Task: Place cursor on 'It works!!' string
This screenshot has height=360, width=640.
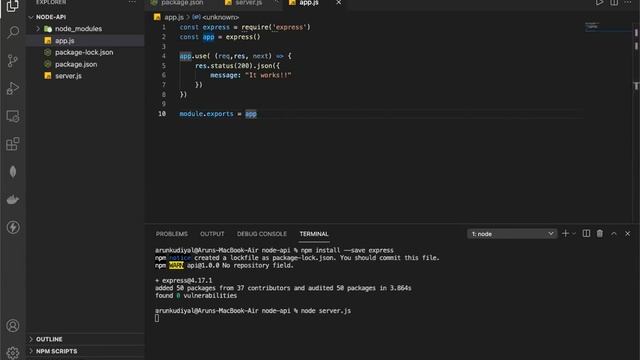Action: pyautogui.click(x=268, y=75)
